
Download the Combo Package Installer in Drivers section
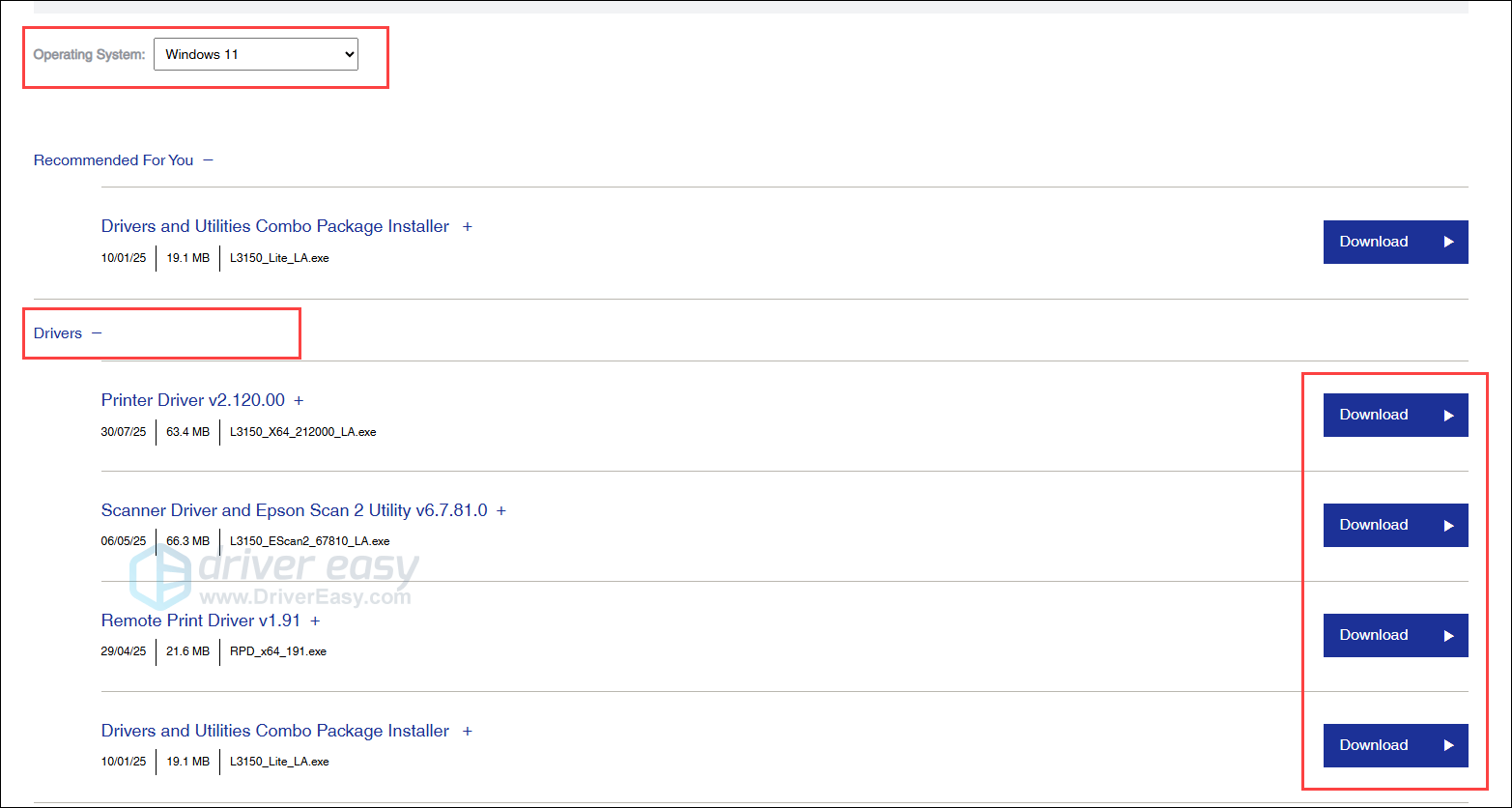coord(1394,745)
